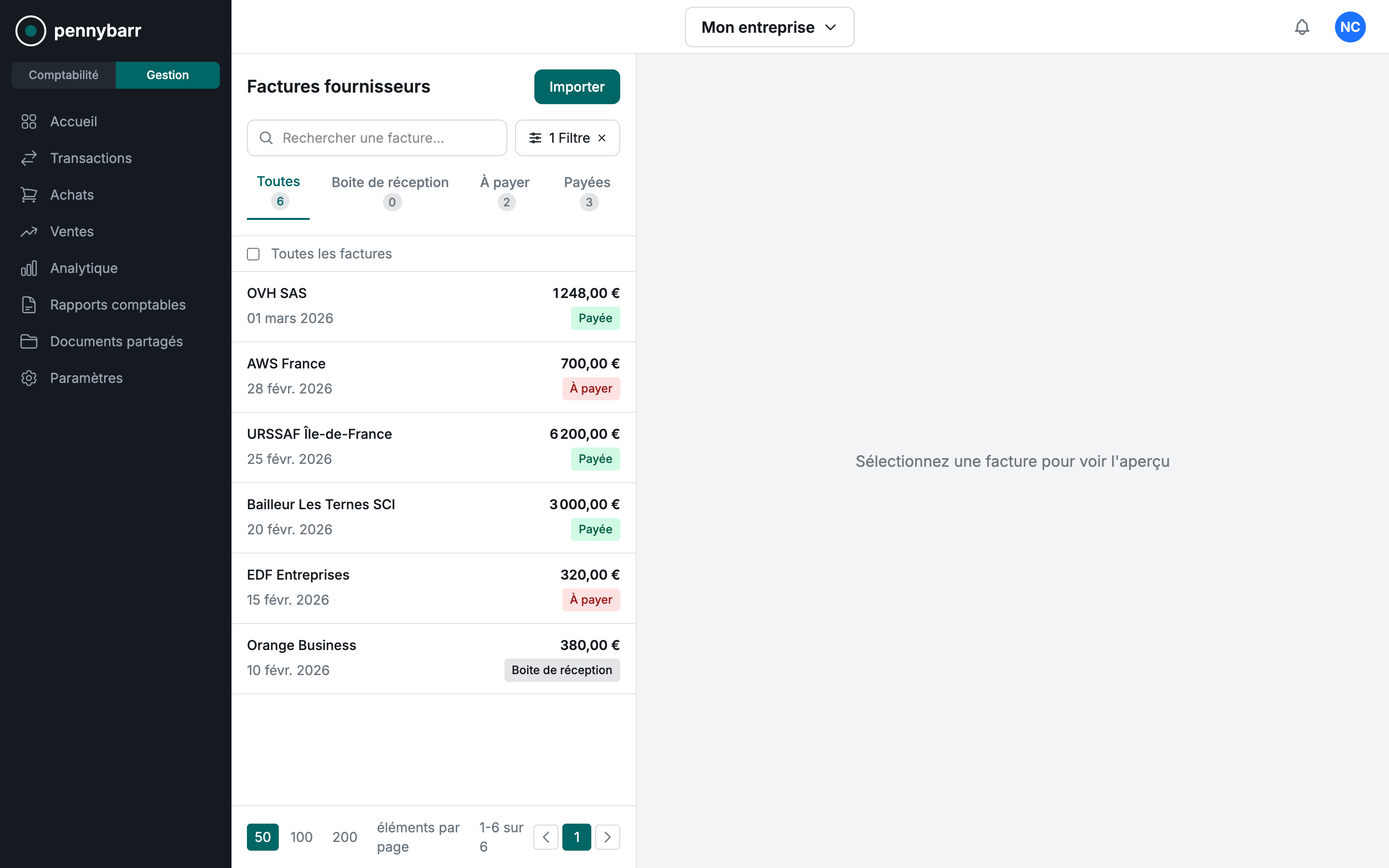Image resolution: width=1389 pixels, height=868 pixels.
Task: Click the Rapports comptables document icon
Action: click(x=29, y=305)
